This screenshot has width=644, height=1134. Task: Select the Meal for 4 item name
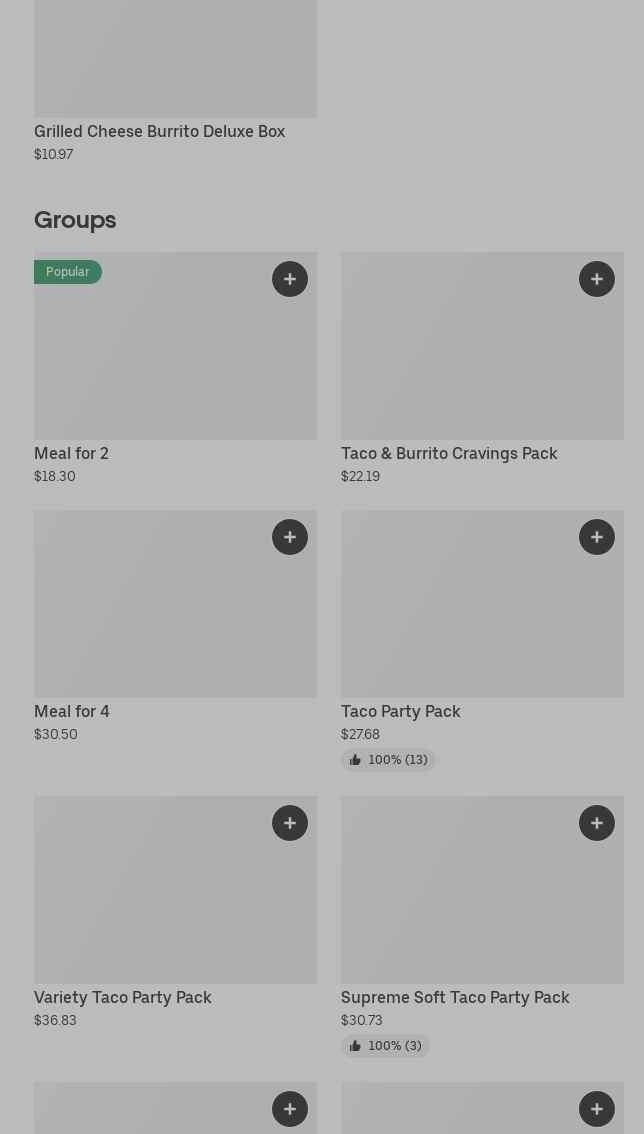72,712
